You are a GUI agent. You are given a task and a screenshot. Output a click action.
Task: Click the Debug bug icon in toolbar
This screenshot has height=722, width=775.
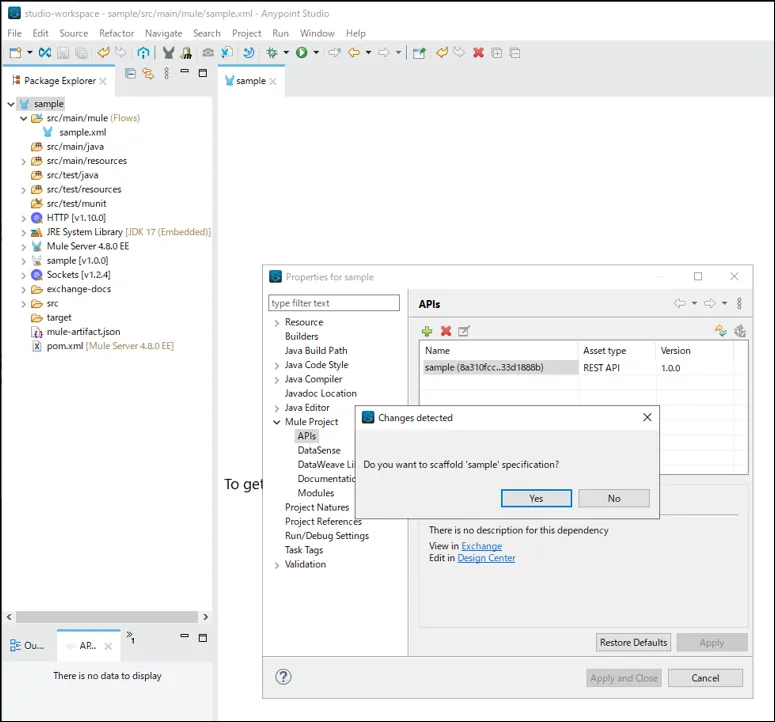coord(272,52)
